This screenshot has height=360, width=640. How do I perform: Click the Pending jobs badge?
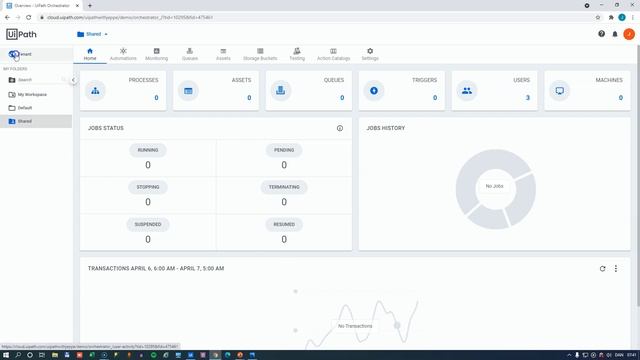(x=284, y=150)
